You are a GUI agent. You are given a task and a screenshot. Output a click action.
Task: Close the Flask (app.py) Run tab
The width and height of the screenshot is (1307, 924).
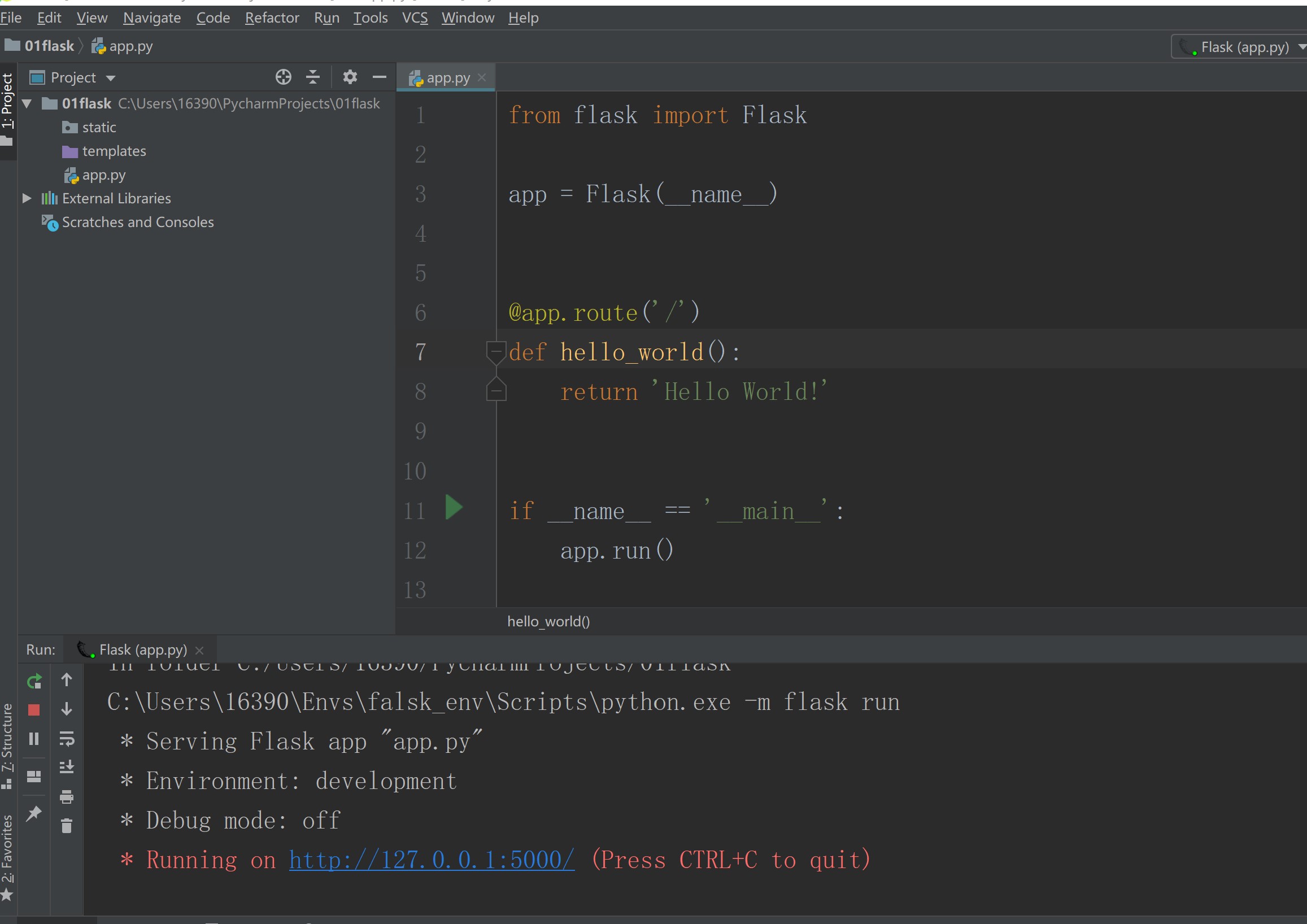[199, 650]
